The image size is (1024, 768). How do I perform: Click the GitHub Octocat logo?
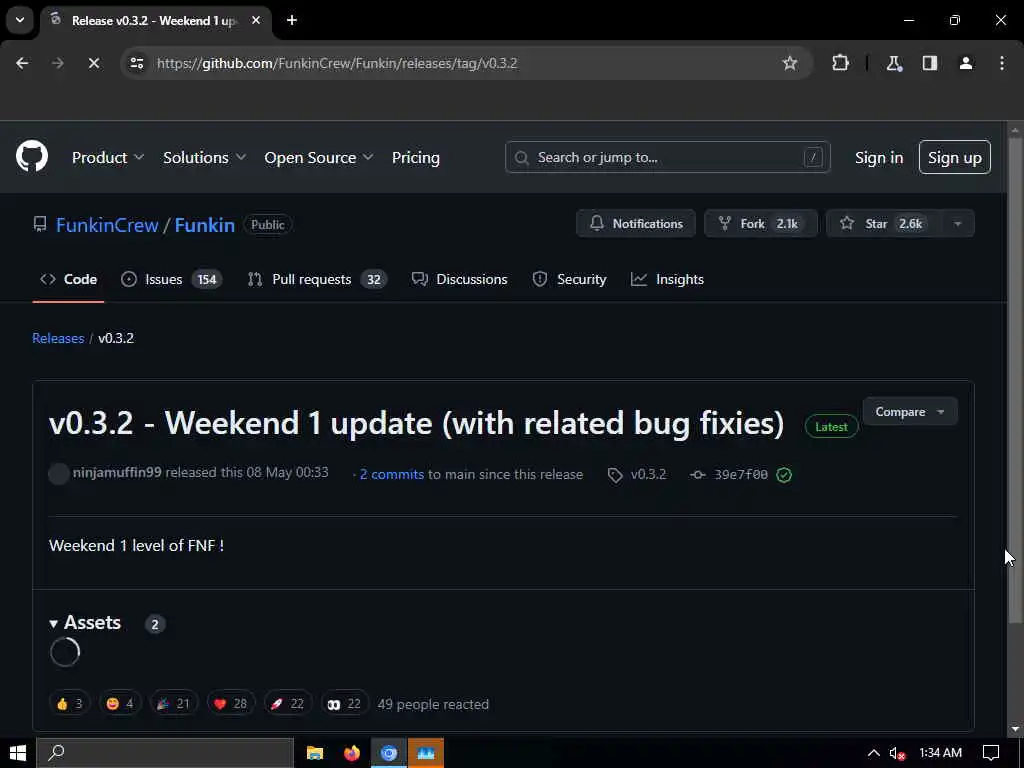(x=31, y=157)
